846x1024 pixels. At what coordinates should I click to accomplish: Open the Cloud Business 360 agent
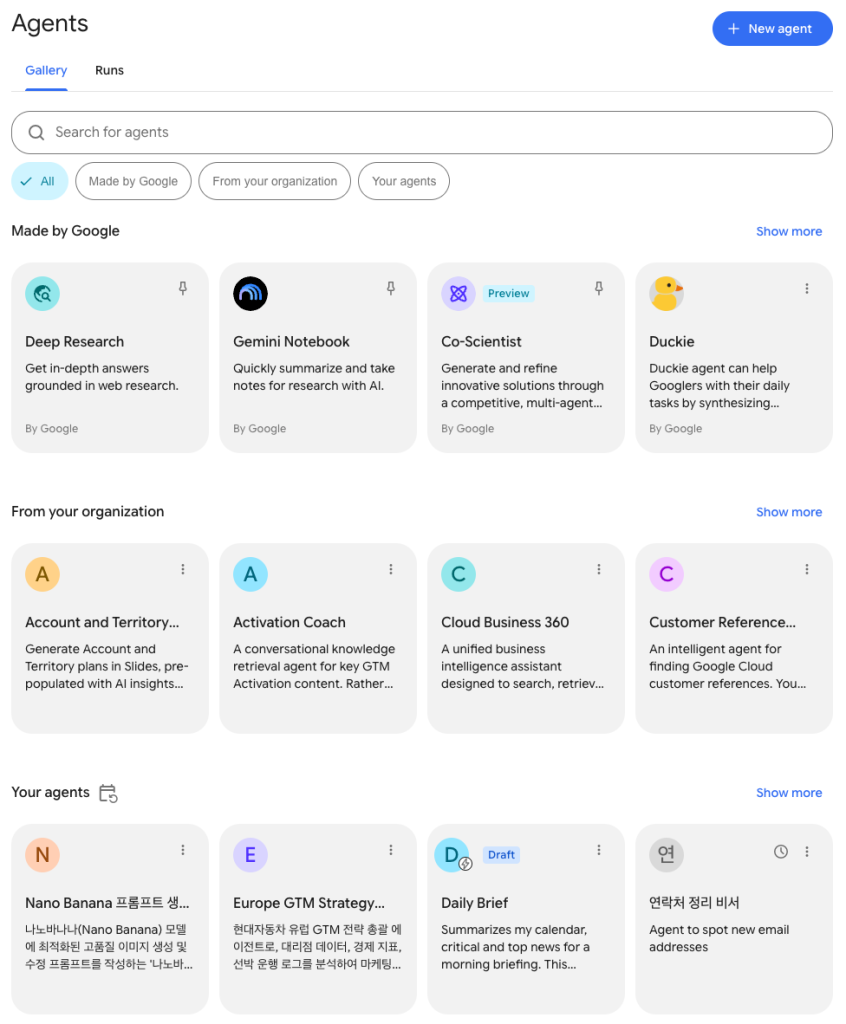coord(526,638)
